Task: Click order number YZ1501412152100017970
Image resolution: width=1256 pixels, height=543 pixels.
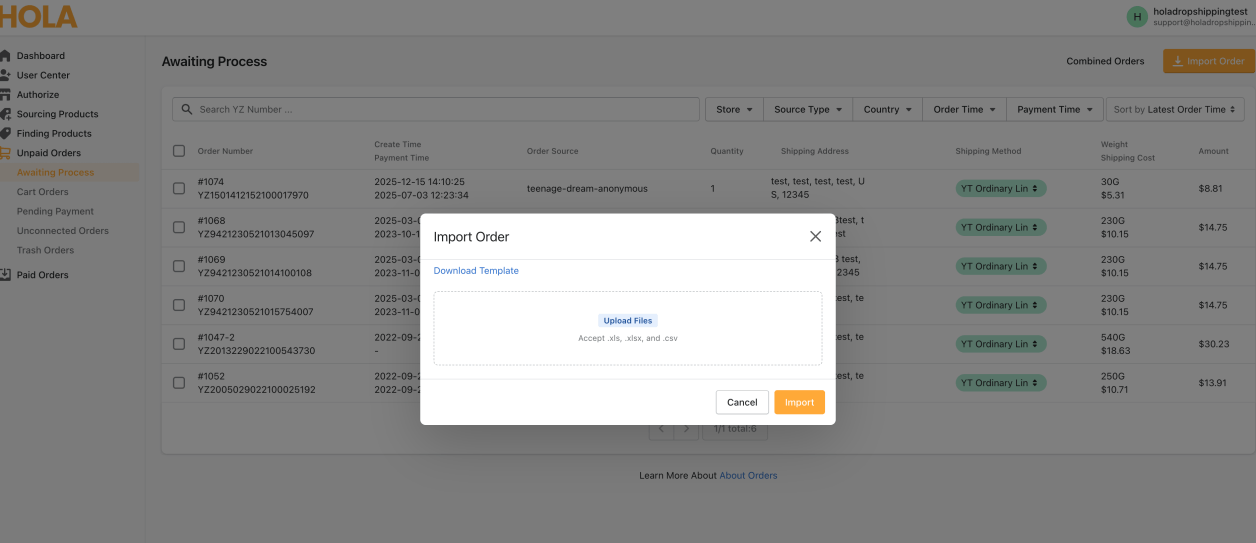Action: 253,196
